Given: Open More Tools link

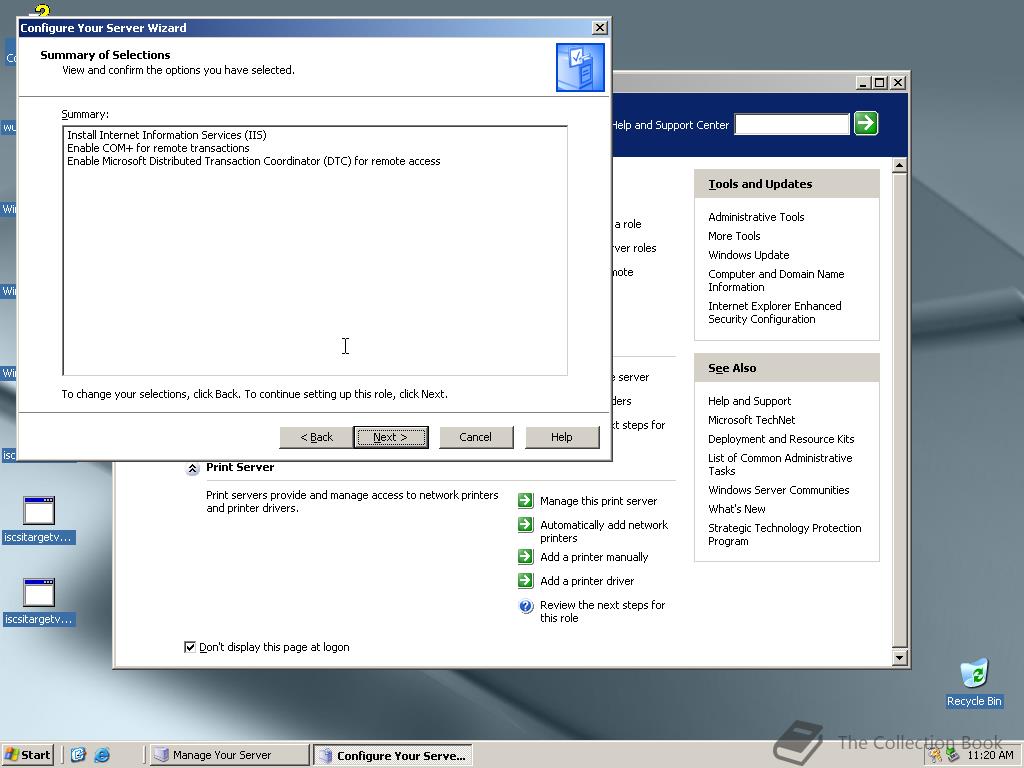Looking at the screenshot, I should click(x=734, y=236).
